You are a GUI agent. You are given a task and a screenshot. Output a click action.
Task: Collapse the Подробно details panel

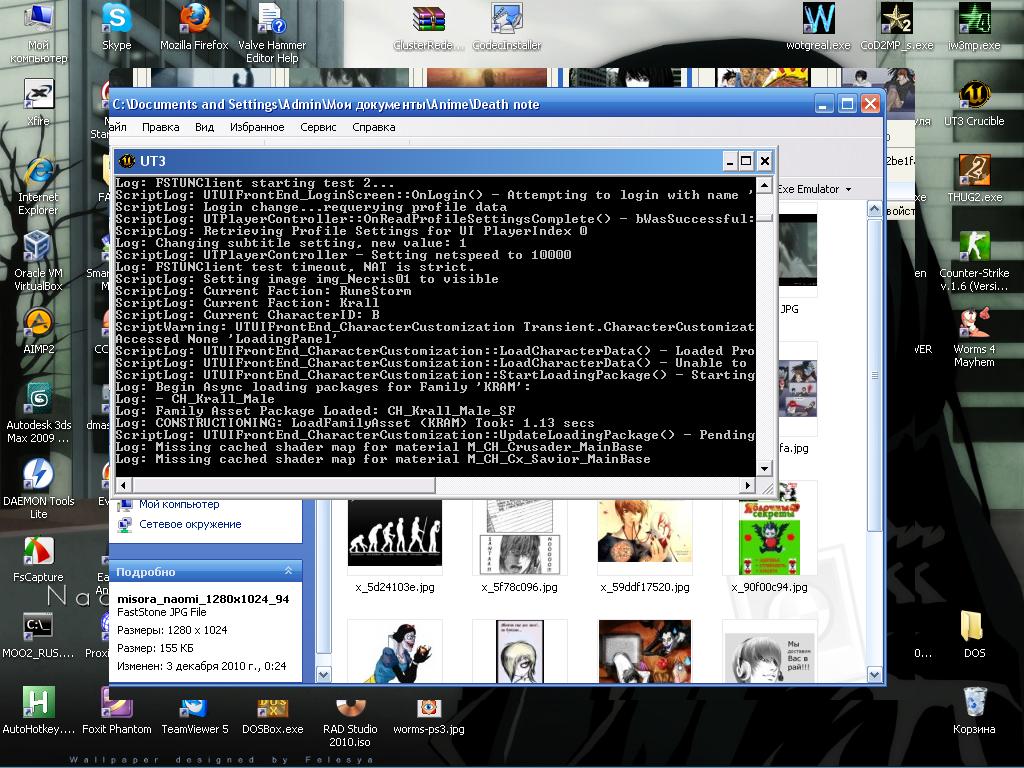289,571
